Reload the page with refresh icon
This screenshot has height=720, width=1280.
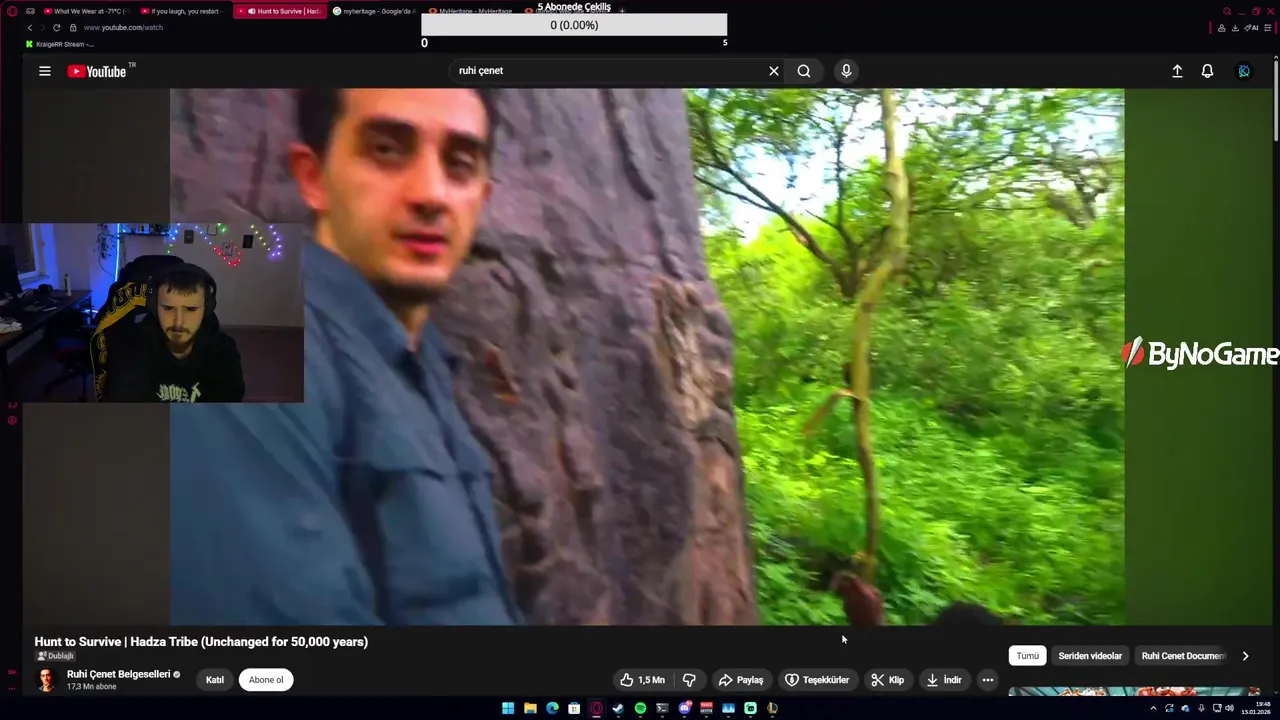pyautogui.click(x=57, y=27)
